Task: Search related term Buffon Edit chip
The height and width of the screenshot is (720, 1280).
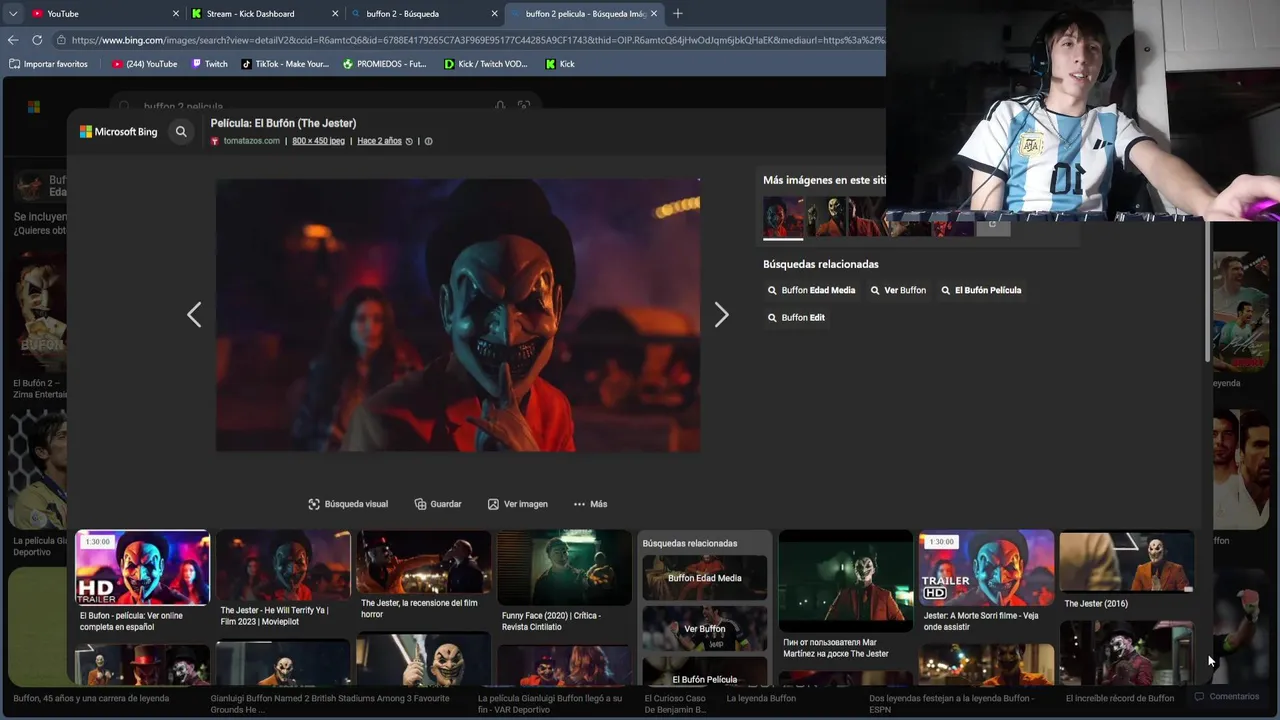Action: tap(796, 317)
